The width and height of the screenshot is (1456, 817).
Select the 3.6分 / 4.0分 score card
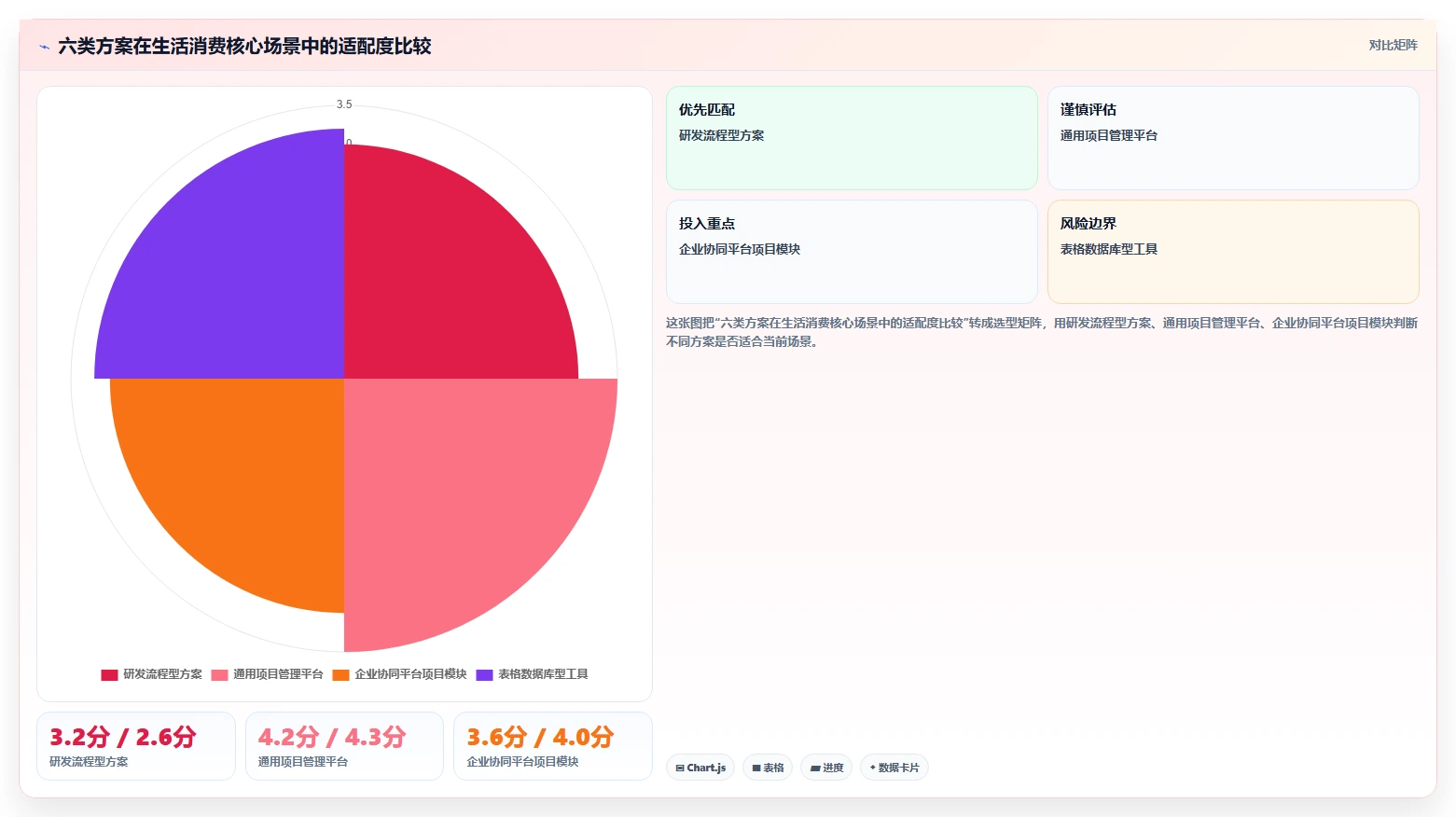coord(552,746)
